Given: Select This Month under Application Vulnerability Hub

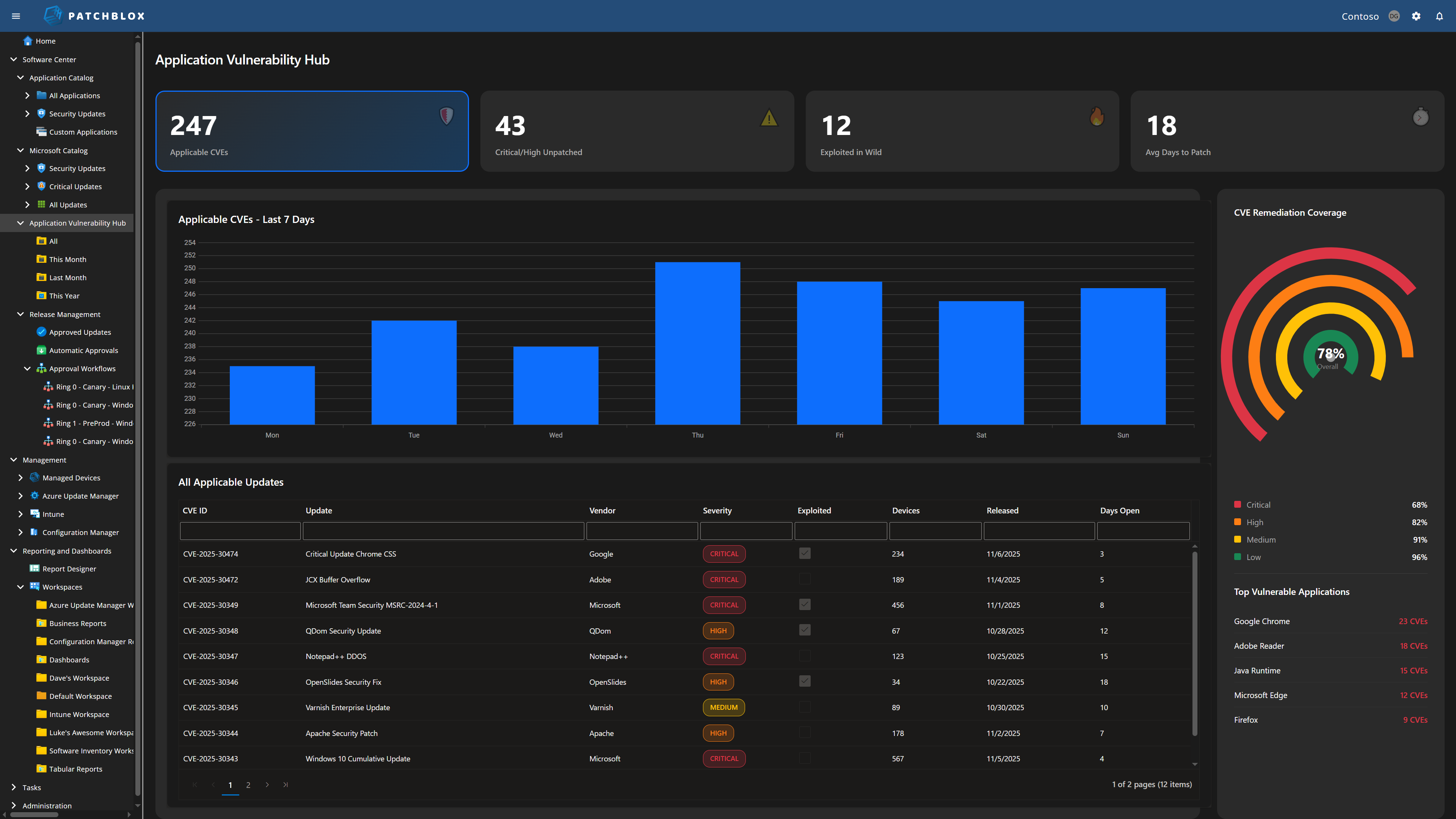Looking at the screenshot, I should [68, 259].
